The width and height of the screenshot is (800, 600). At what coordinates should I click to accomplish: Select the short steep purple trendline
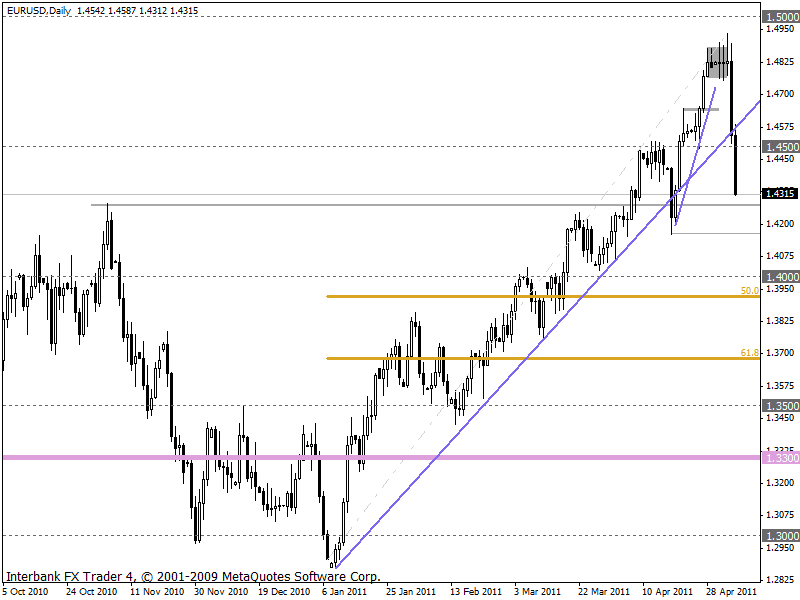point(695,157)
